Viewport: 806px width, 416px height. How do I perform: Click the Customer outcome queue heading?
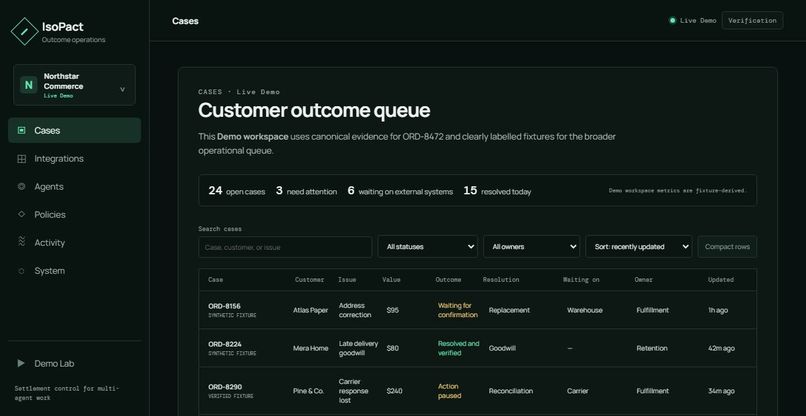pos(314,111)
